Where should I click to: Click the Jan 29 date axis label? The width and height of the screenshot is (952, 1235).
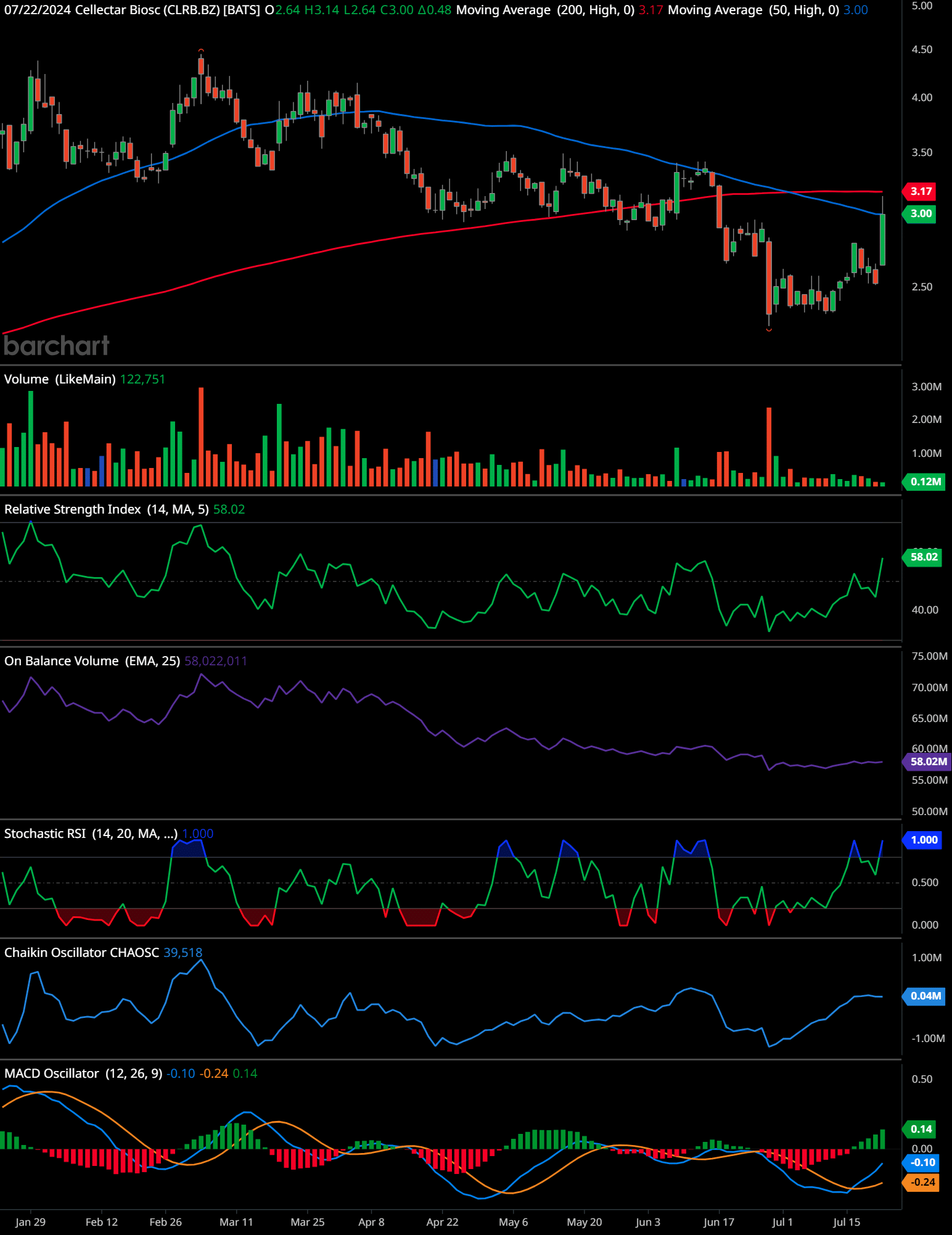coord(30,1222)
